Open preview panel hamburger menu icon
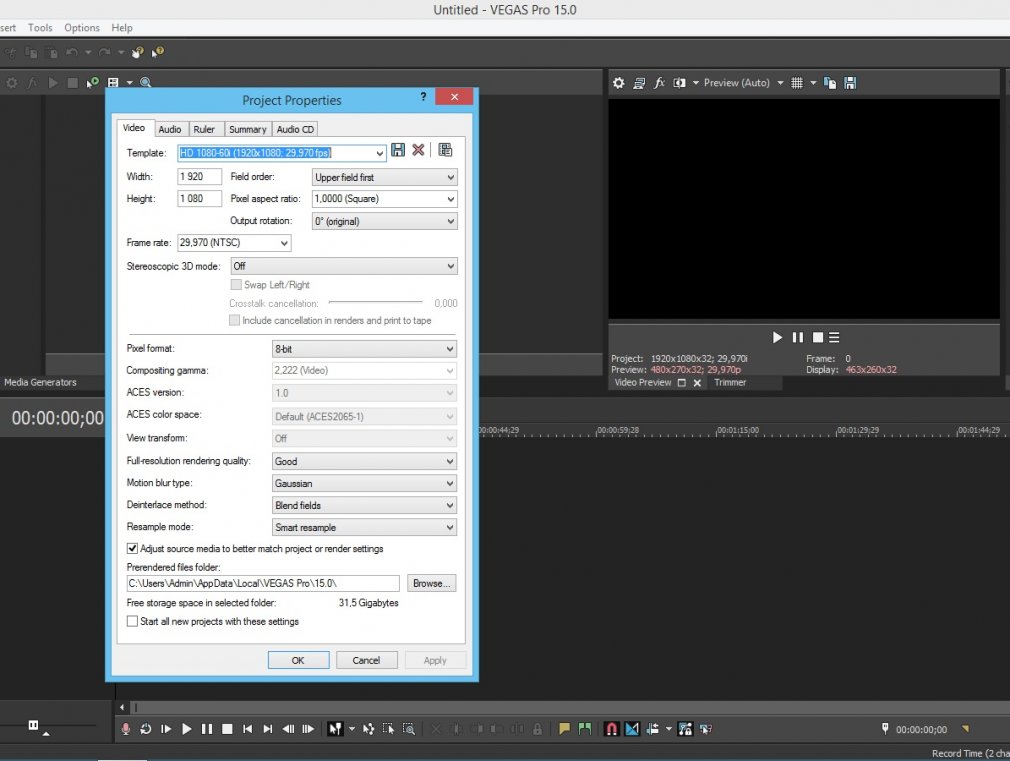This screenshot has width=1010, height=761. pos(834,337)
